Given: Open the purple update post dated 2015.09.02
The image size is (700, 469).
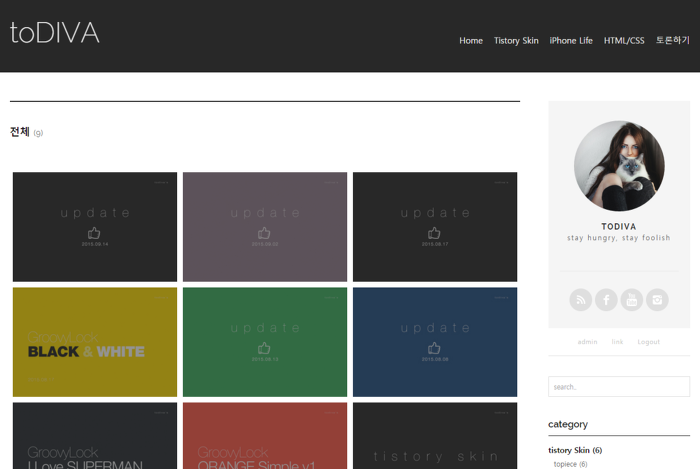Looking at the screenshot, I should [x=265, y=227].
